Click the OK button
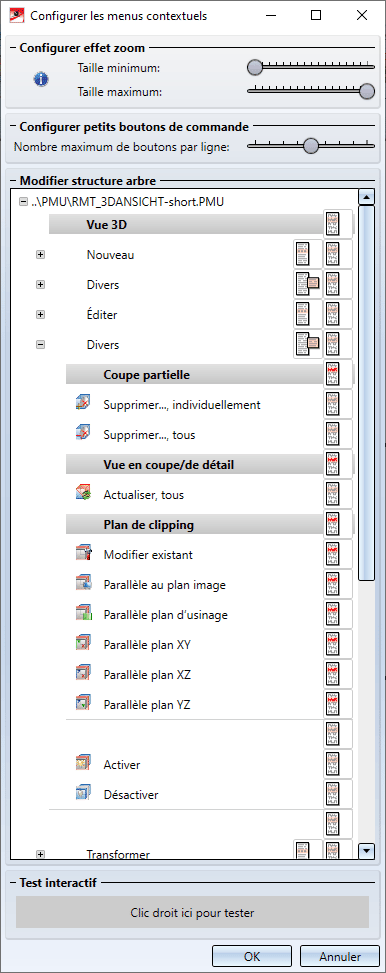 pos(252,956)
